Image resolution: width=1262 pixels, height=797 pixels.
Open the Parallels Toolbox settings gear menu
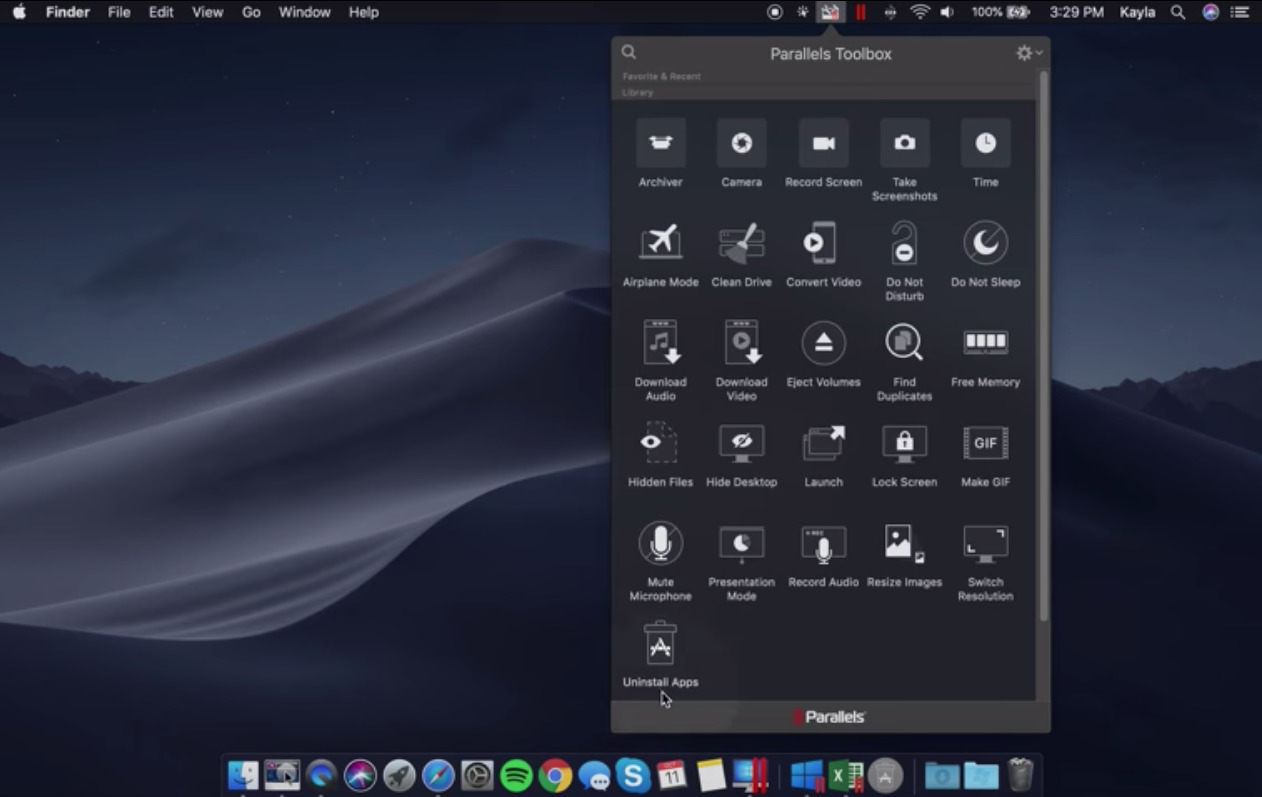coord(1028,53)
